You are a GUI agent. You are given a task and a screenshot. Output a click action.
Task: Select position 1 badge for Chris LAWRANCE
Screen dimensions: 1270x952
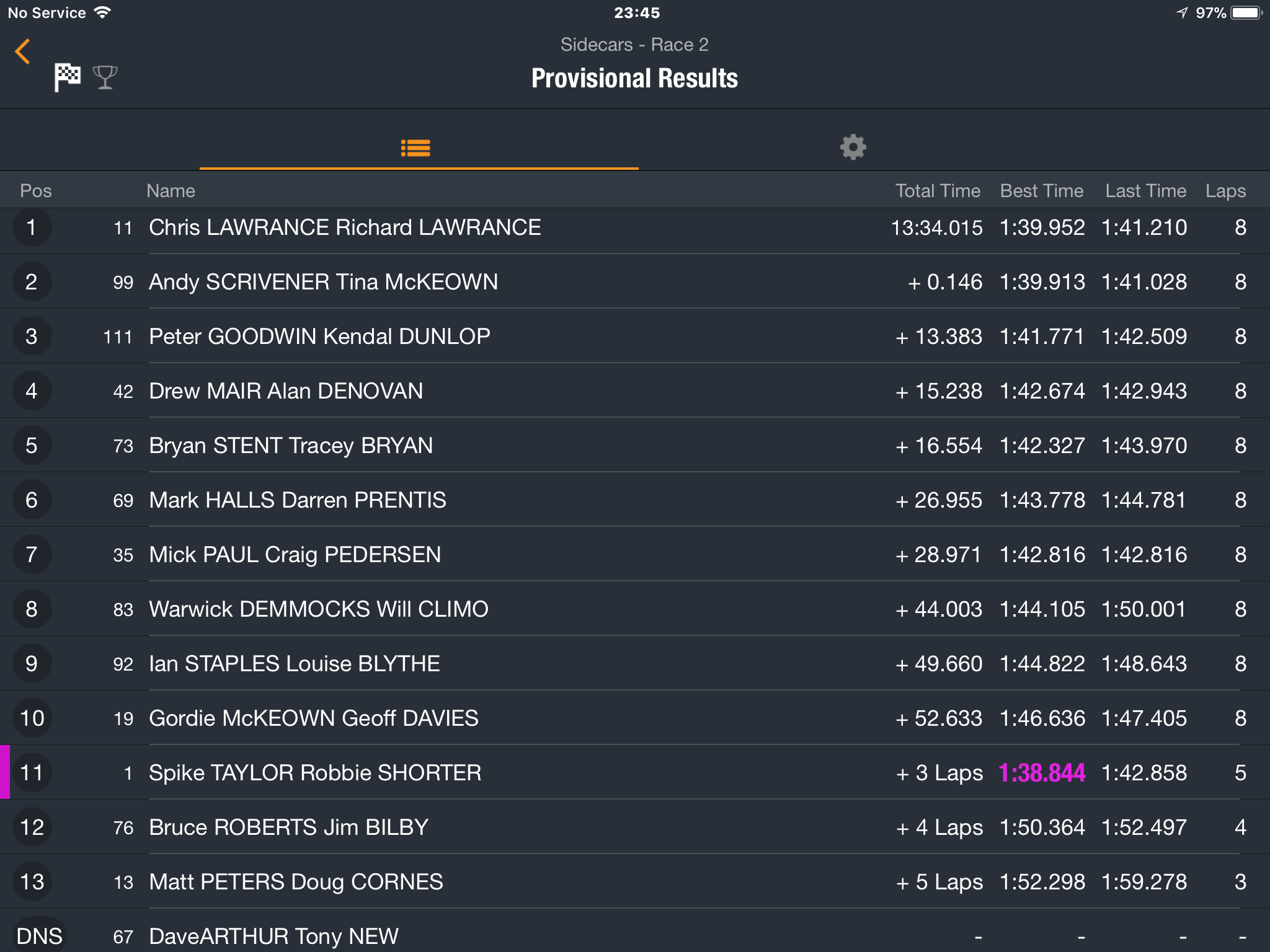32,227
